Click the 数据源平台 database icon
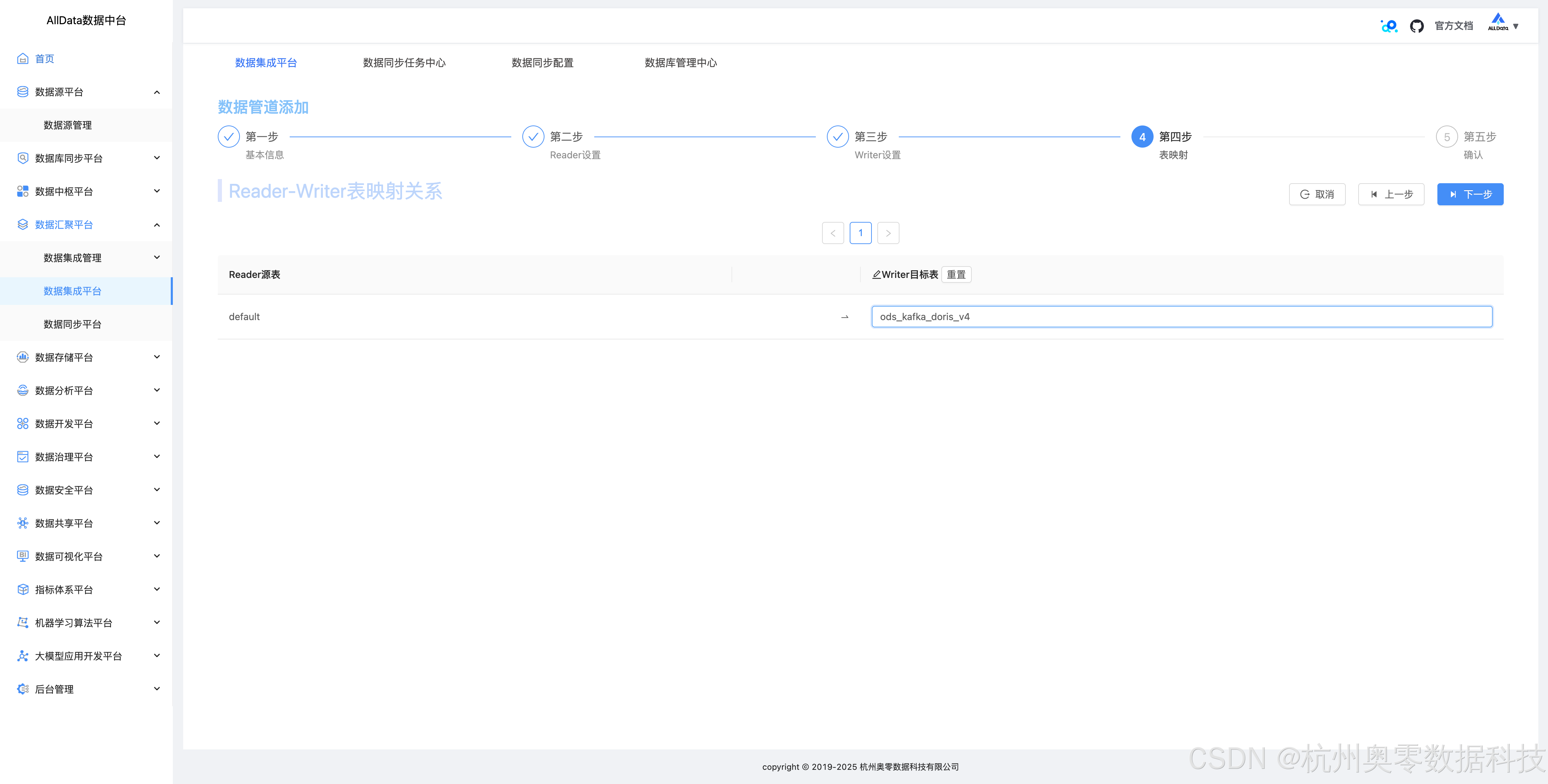 pyautogui.click(x=23, y=92)
